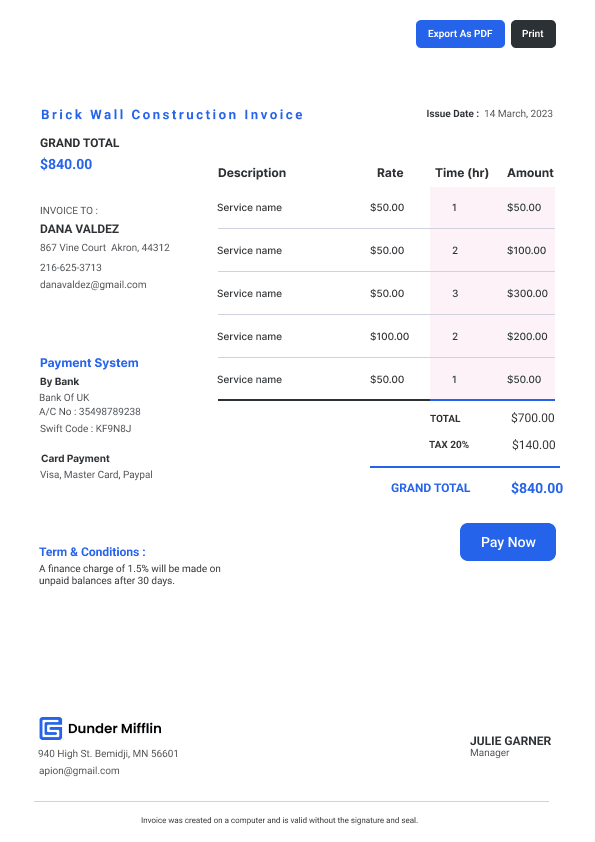Click the $840.00 grand total at bottom

tap(537, 488)
